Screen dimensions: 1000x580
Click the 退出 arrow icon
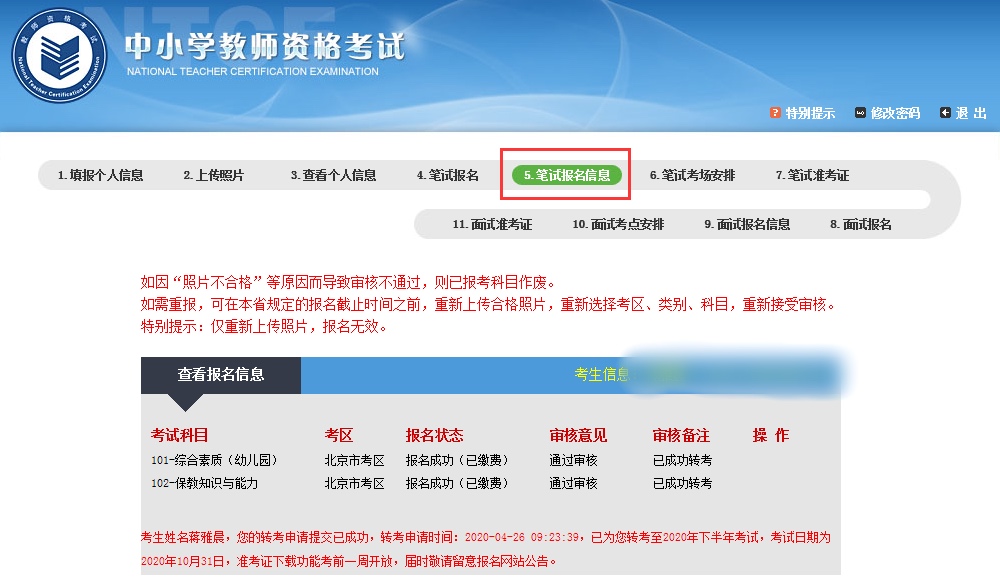click(945, 113)
